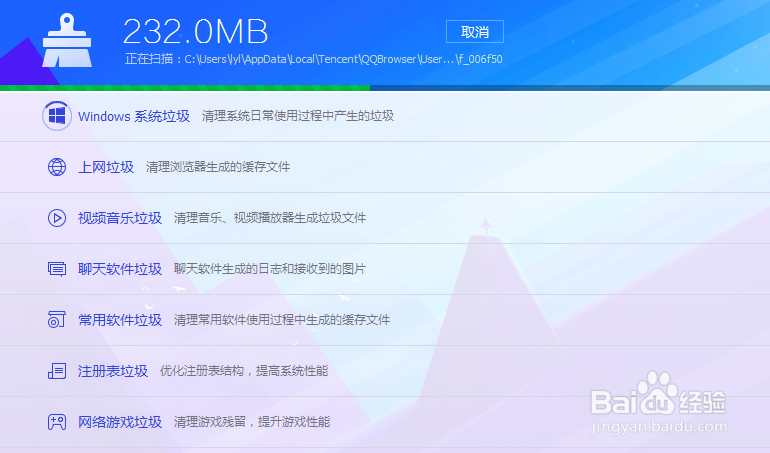This screenshot has height=453, width=770.
Task: Click description 清理常用软件使用过程中生成的缓存文件
Action: click(282, 320)
